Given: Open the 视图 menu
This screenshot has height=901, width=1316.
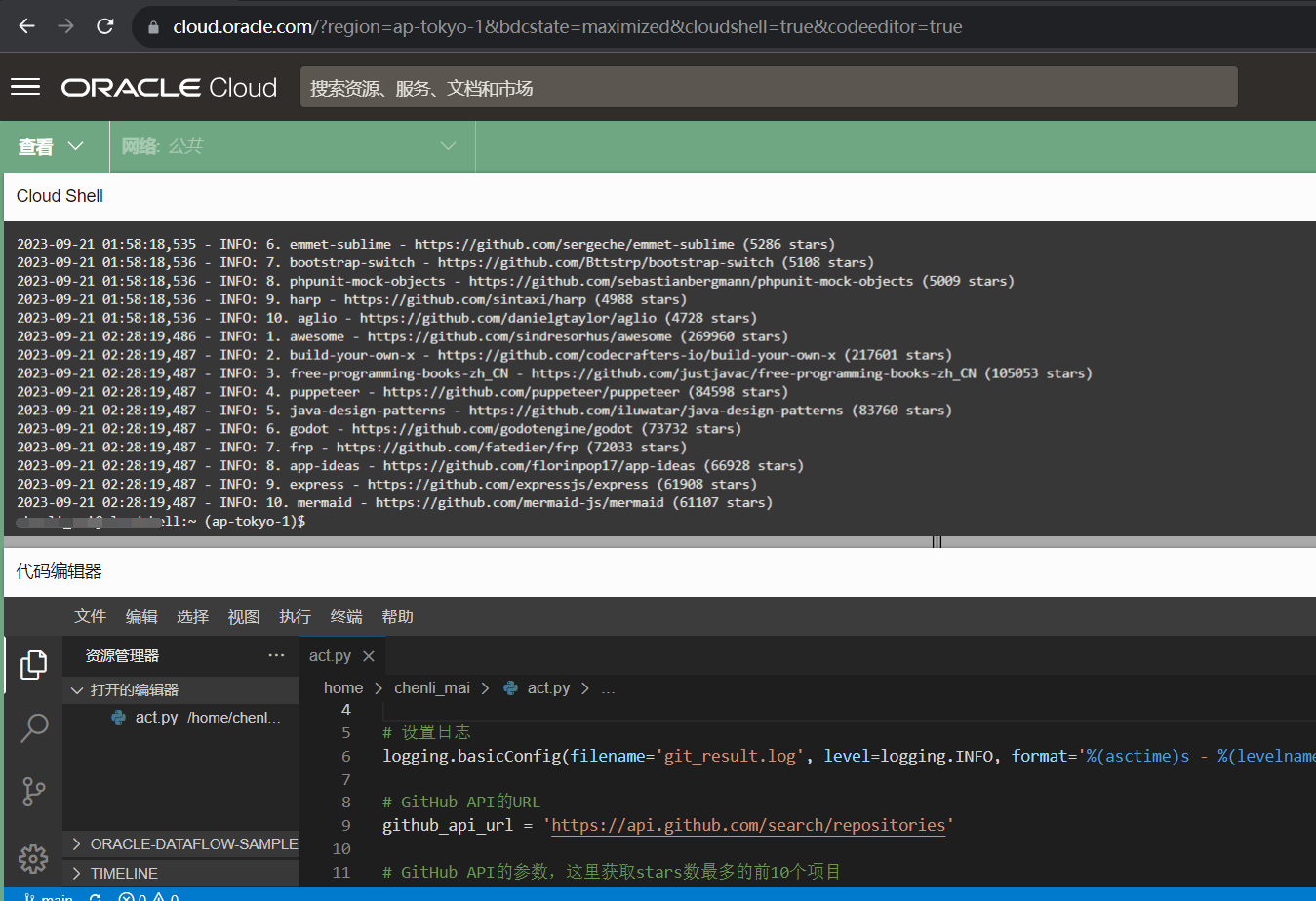Looking at the screenshot, I should (244, 616).
